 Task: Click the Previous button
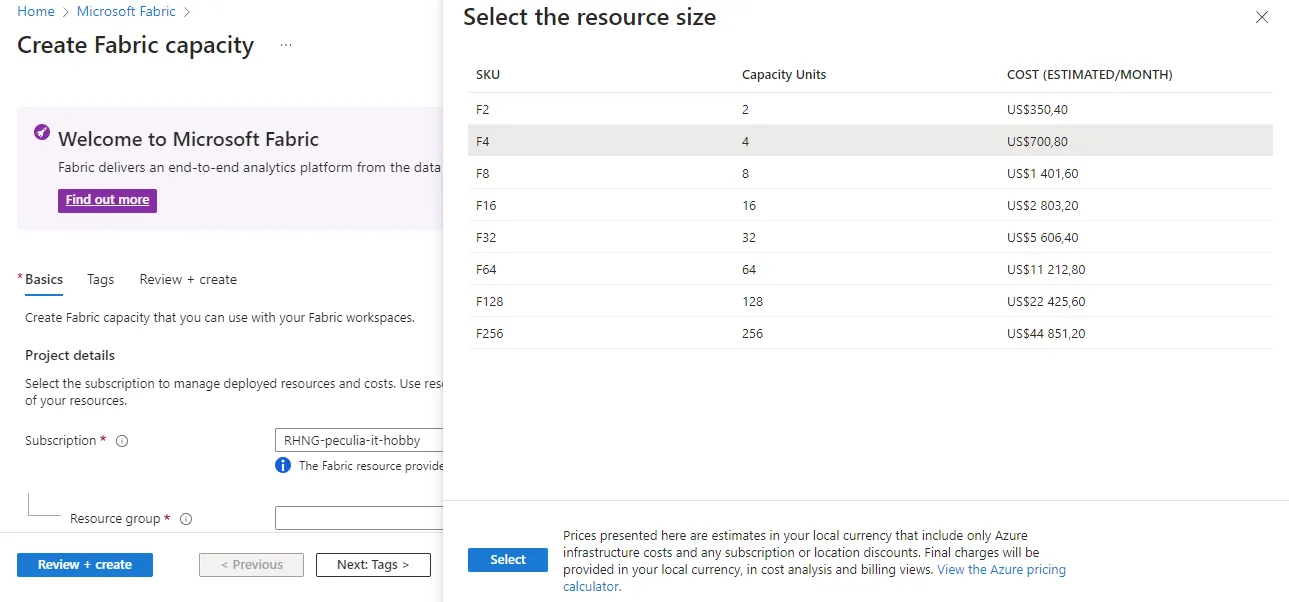point(251,565)
